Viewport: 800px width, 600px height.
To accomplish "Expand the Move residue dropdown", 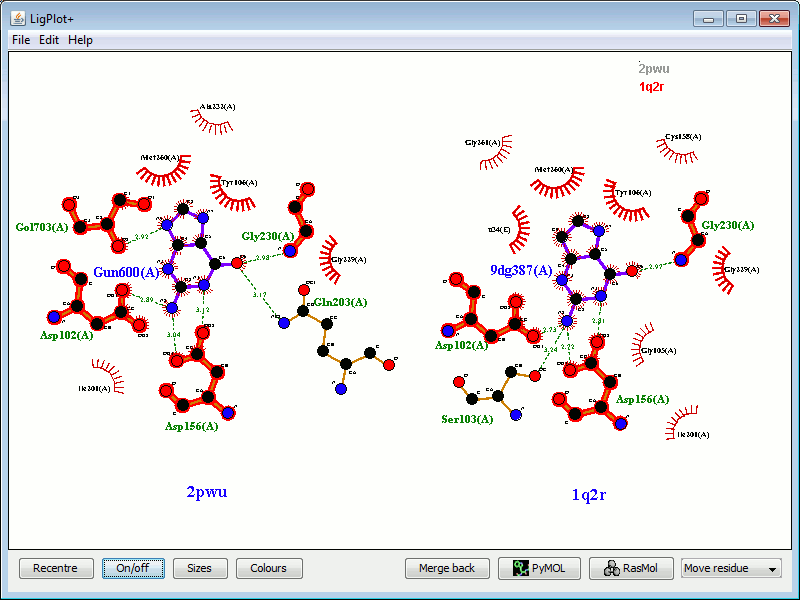I will pyautogui.click(x=731, y=568).
